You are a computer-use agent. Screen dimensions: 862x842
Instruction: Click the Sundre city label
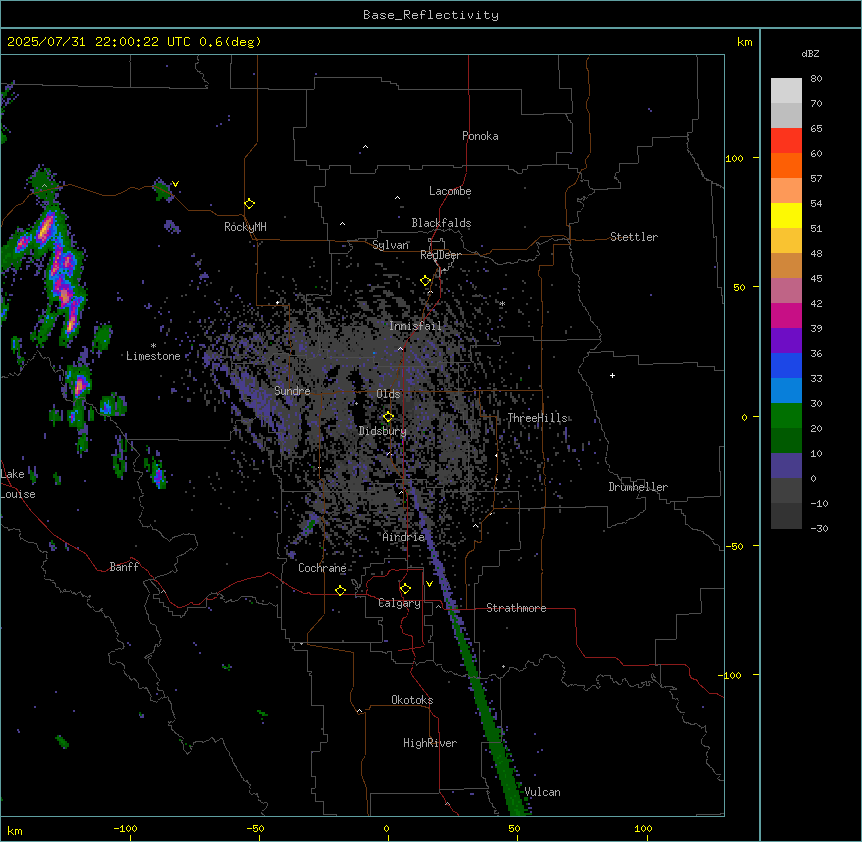(x=292, y=391)
